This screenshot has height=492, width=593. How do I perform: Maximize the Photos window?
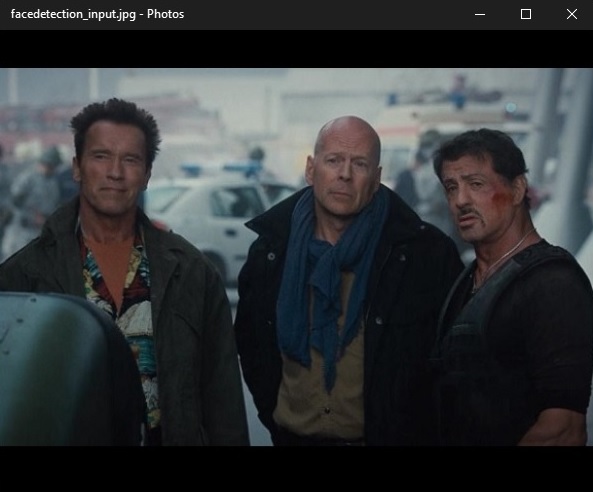pos(526,14)
